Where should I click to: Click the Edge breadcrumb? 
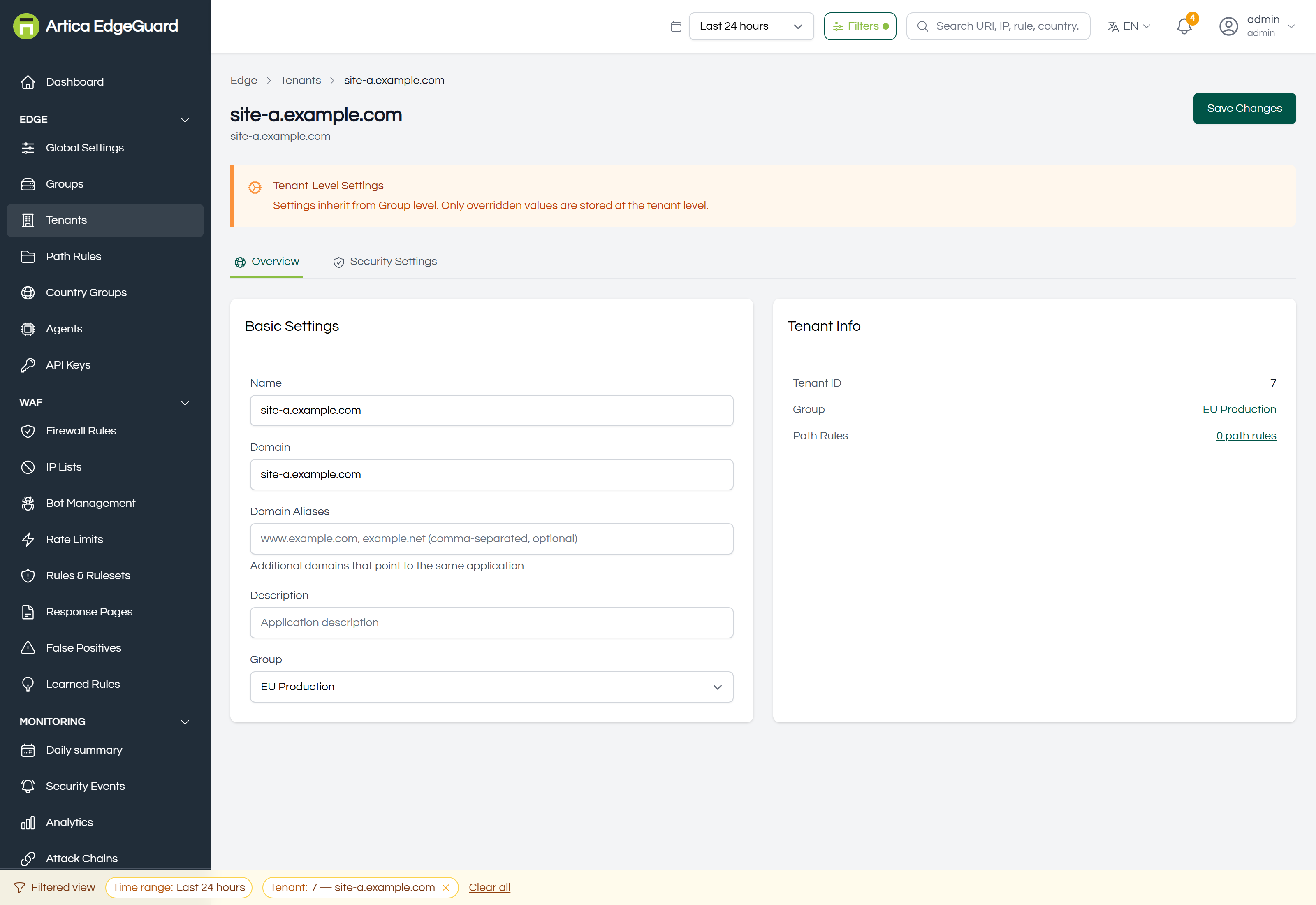[244, 81]
